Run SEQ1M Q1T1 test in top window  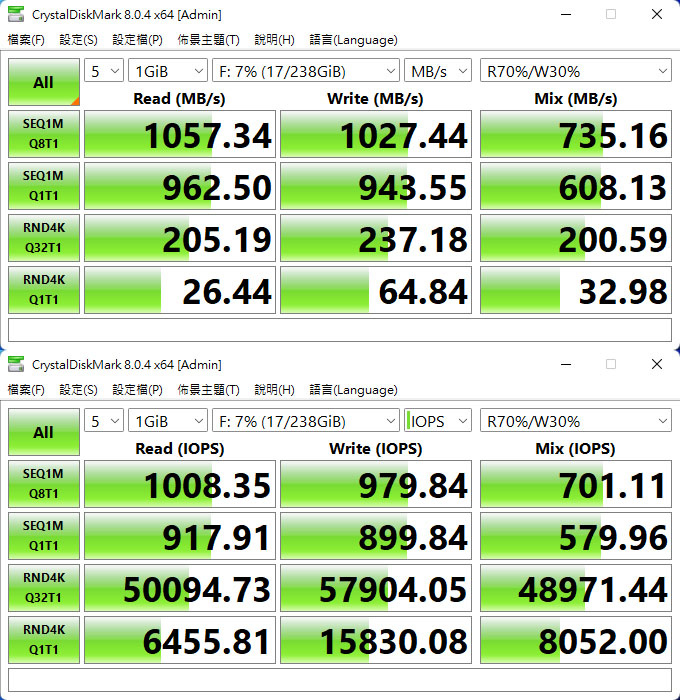pyautogui.click(x=44, y=186)
